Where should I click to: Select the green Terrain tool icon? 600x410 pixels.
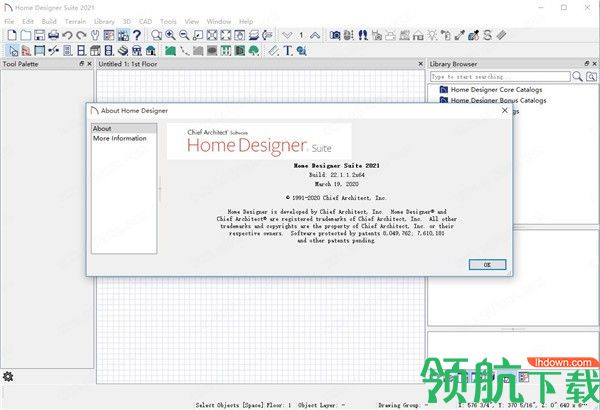click(x=170, y=51)
